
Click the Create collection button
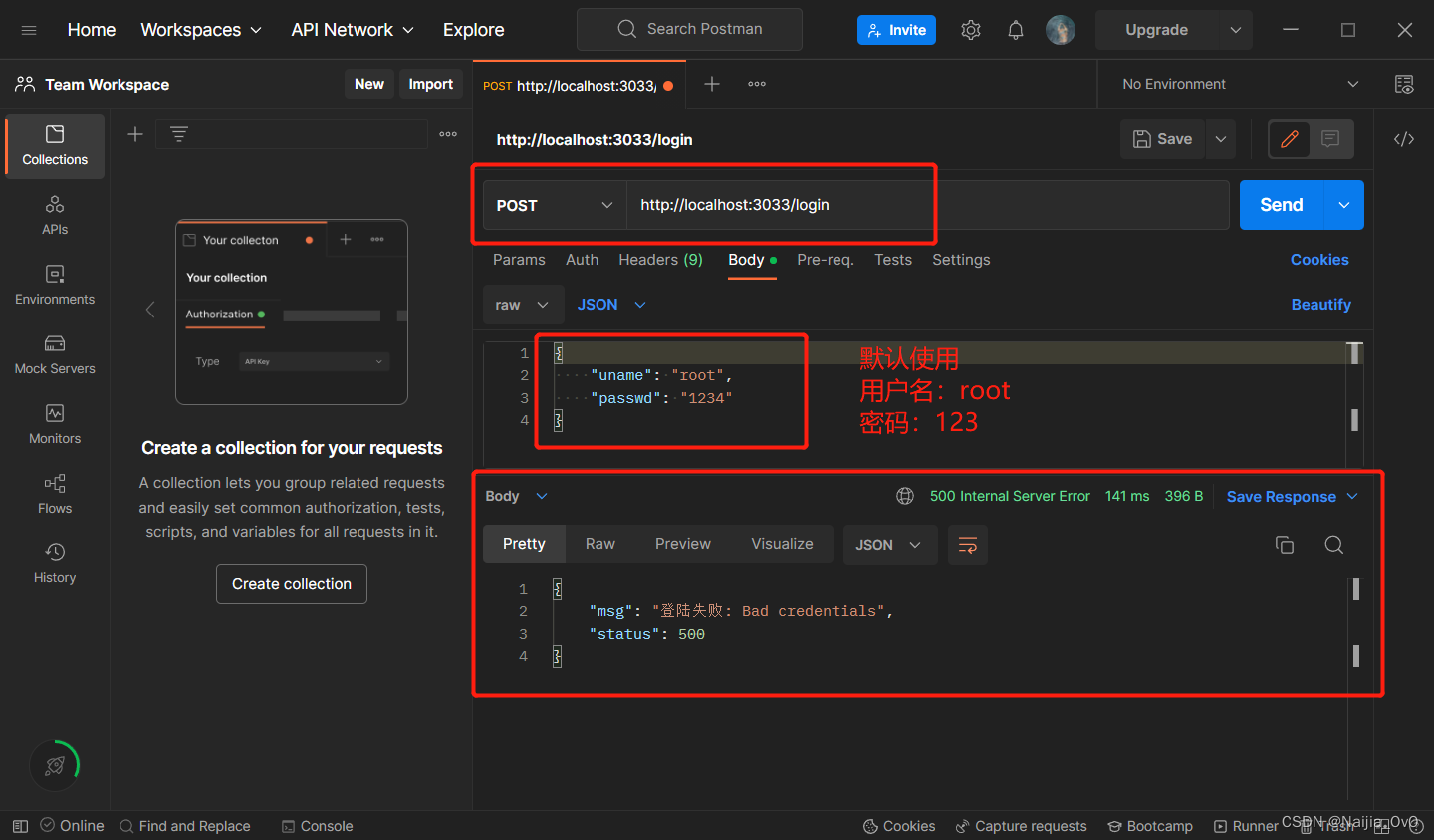[292, 584]
